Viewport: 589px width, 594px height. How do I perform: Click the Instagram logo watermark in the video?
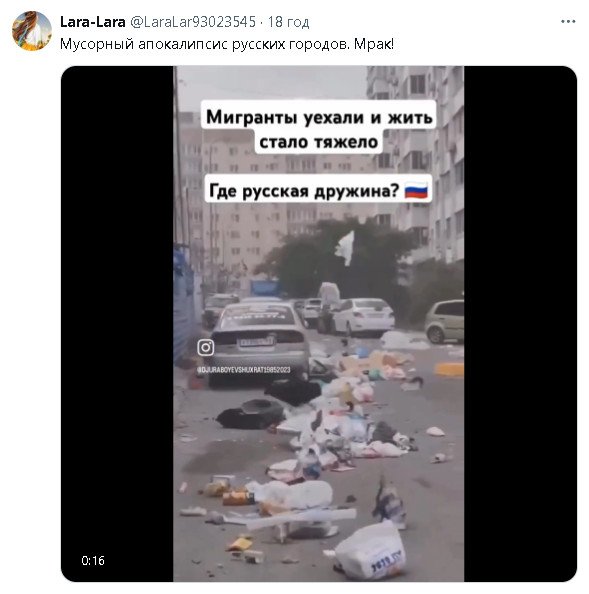coord(206,347)
